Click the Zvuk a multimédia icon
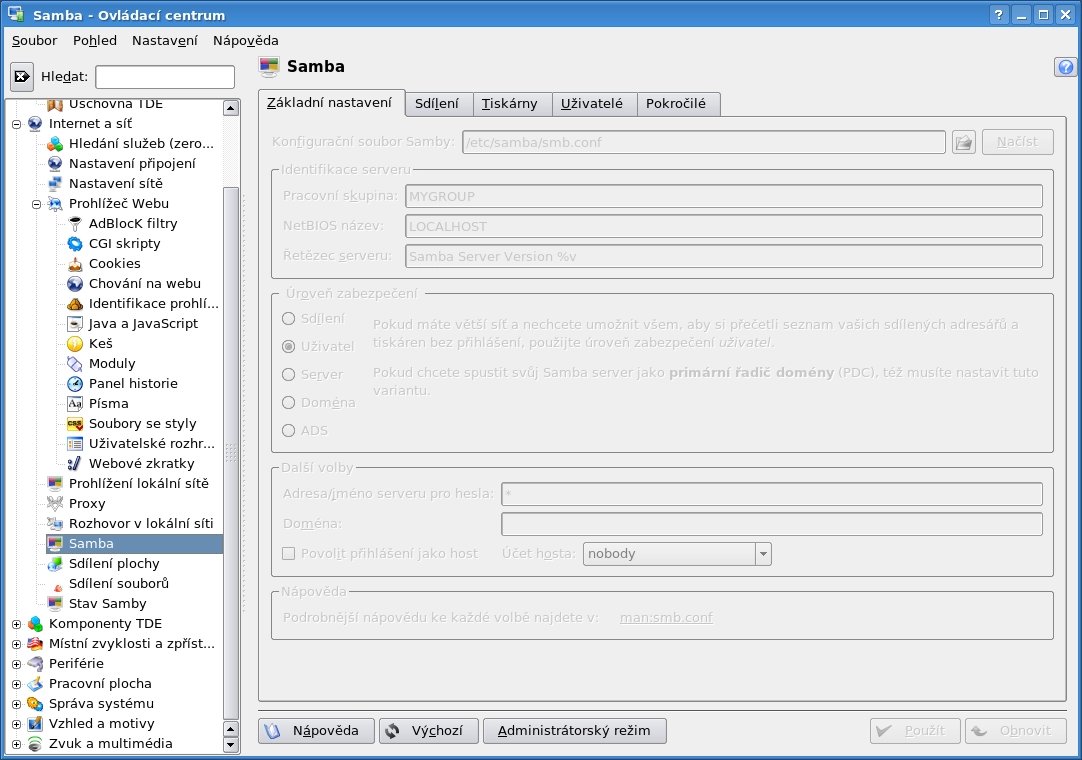 [x=35, y=744]
